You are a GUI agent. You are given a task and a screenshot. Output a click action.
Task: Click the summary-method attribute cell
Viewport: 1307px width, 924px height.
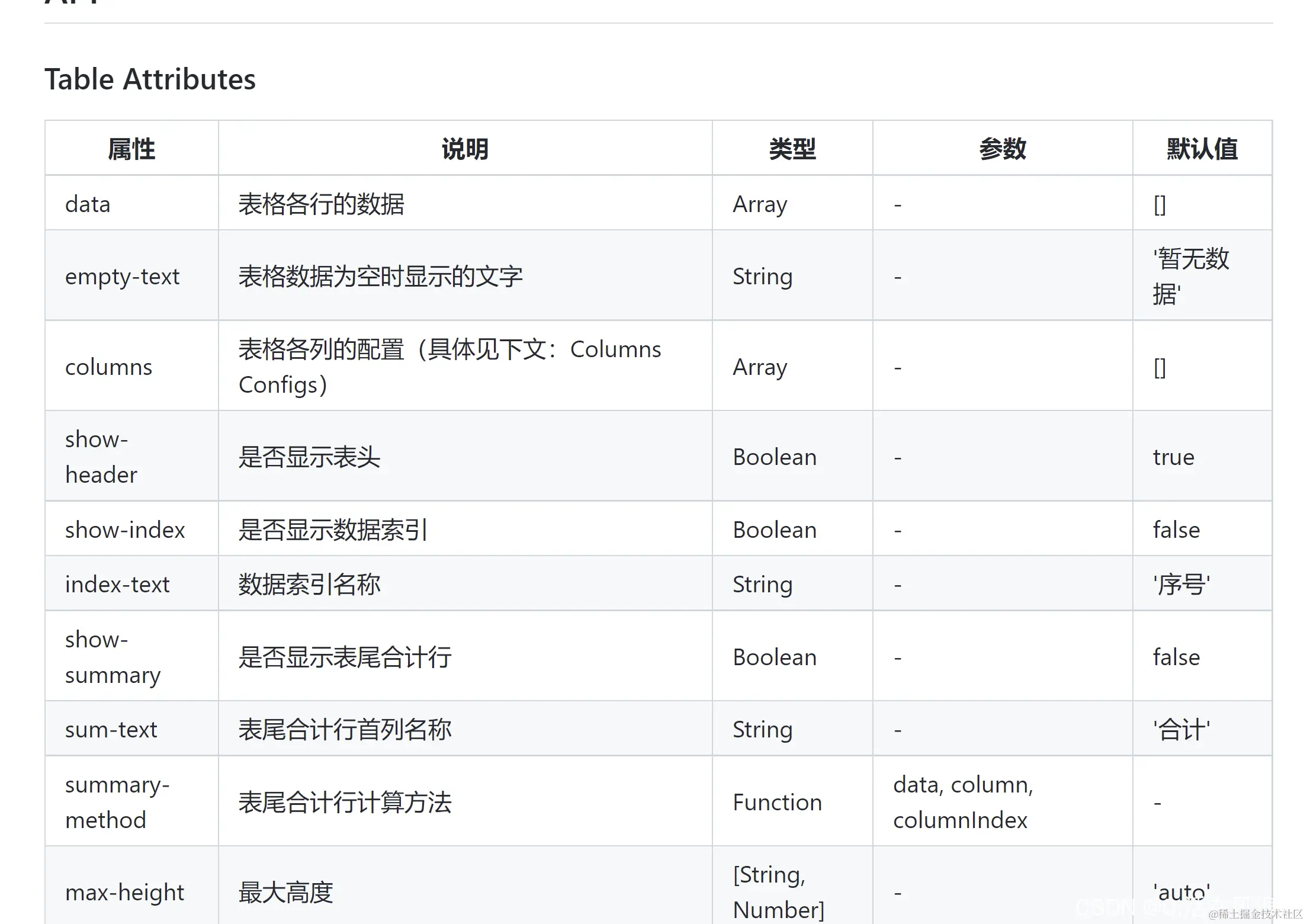click(x=117, y=803)
